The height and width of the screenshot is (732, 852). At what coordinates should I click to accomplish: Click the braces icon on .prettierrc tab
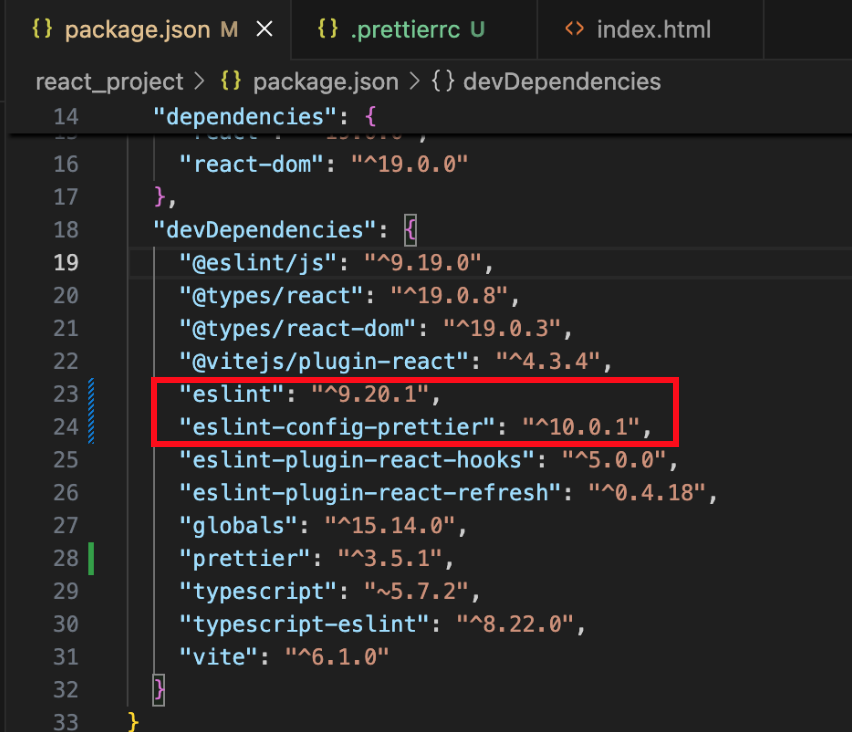328,29
